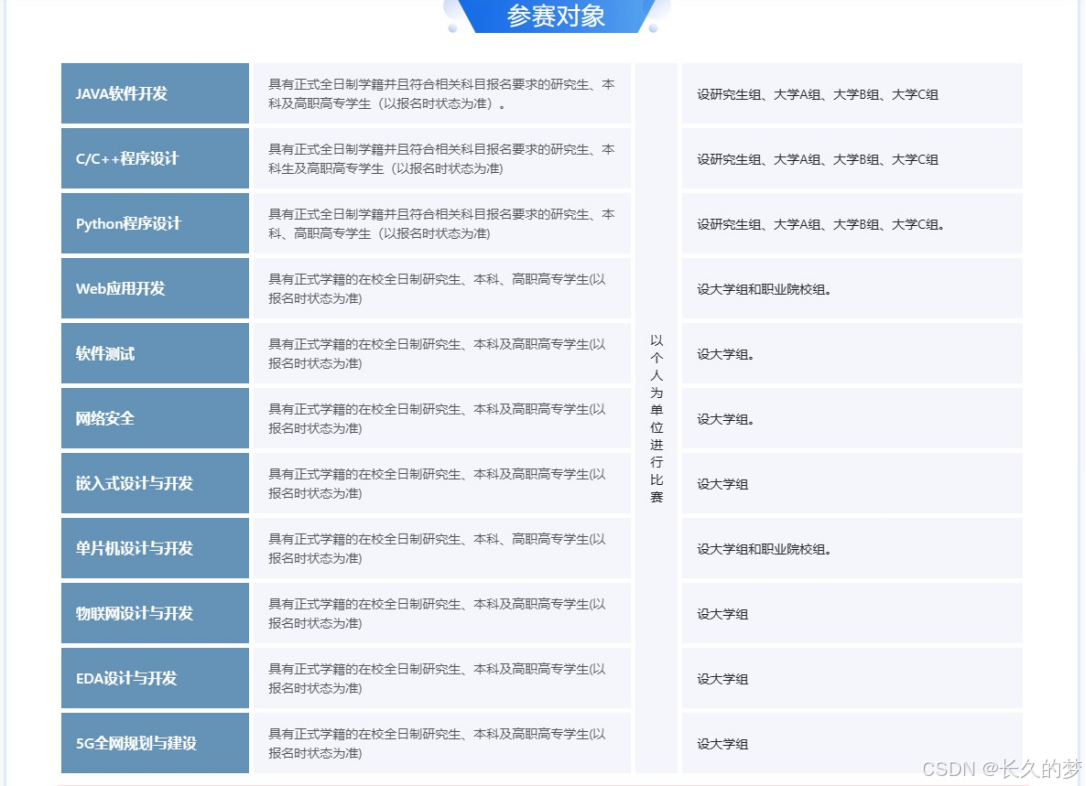
Task: Click 设大学组和职业院校组 in 单片机设计与开发 row
Action: tap(764, 549)
